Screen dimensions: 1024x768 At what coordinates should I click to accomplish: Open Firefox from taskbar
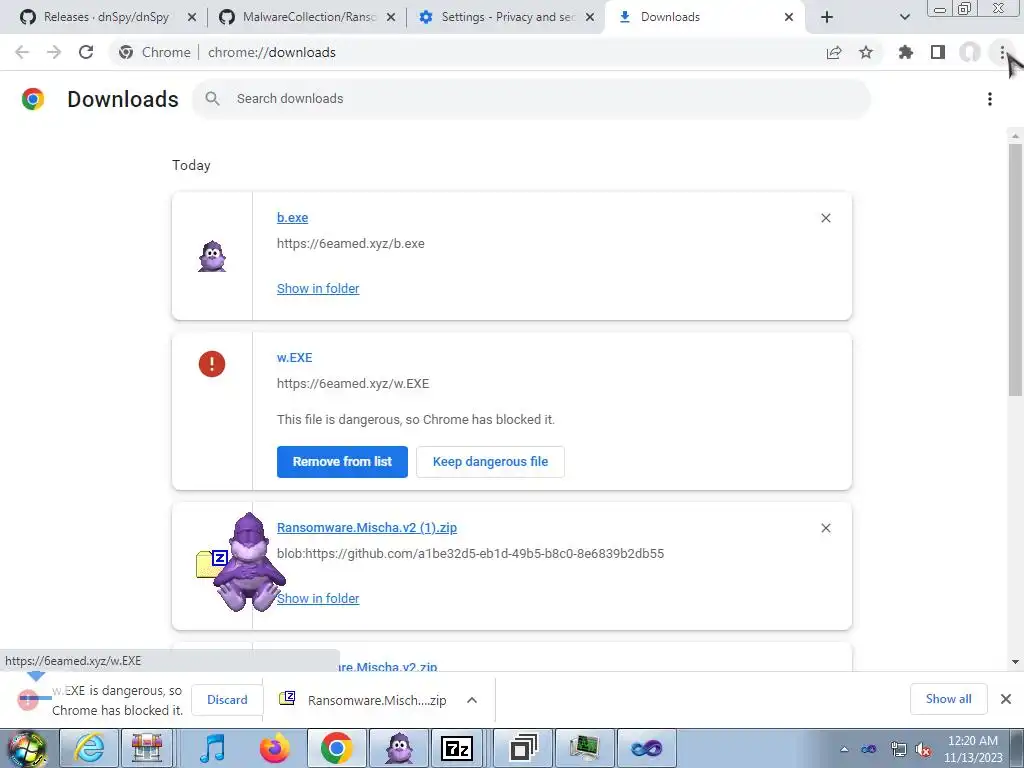click(274, 748)
